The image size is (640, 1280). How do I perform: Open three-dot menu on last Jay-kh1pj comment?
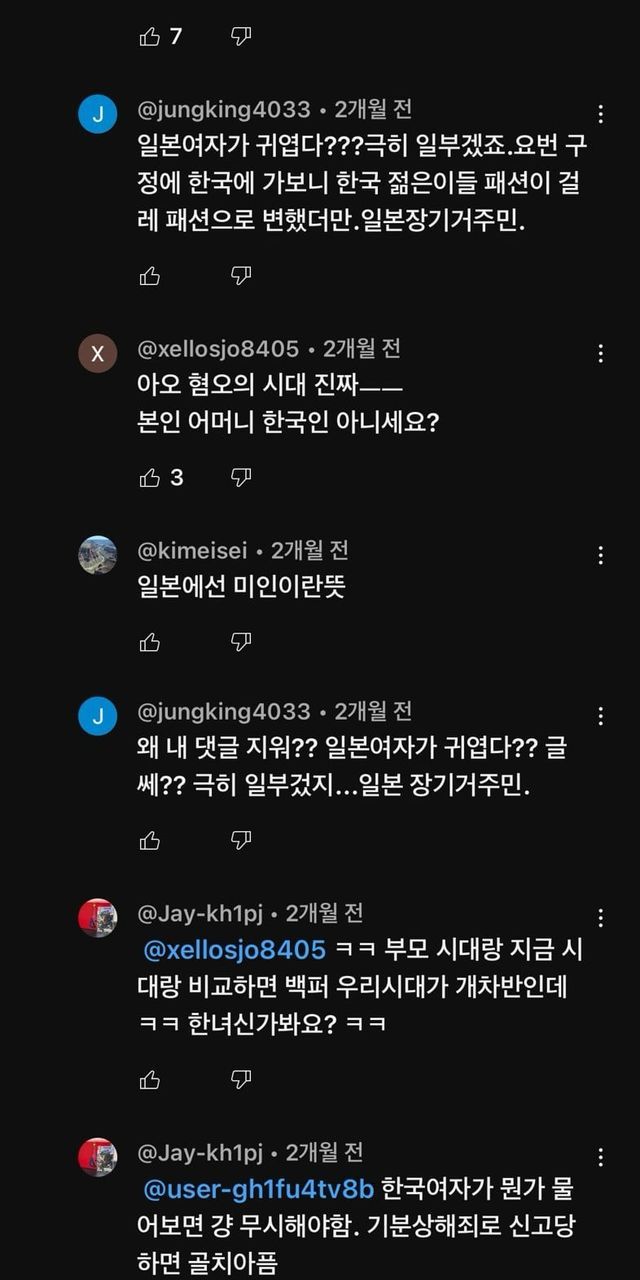click(600, 1157)
